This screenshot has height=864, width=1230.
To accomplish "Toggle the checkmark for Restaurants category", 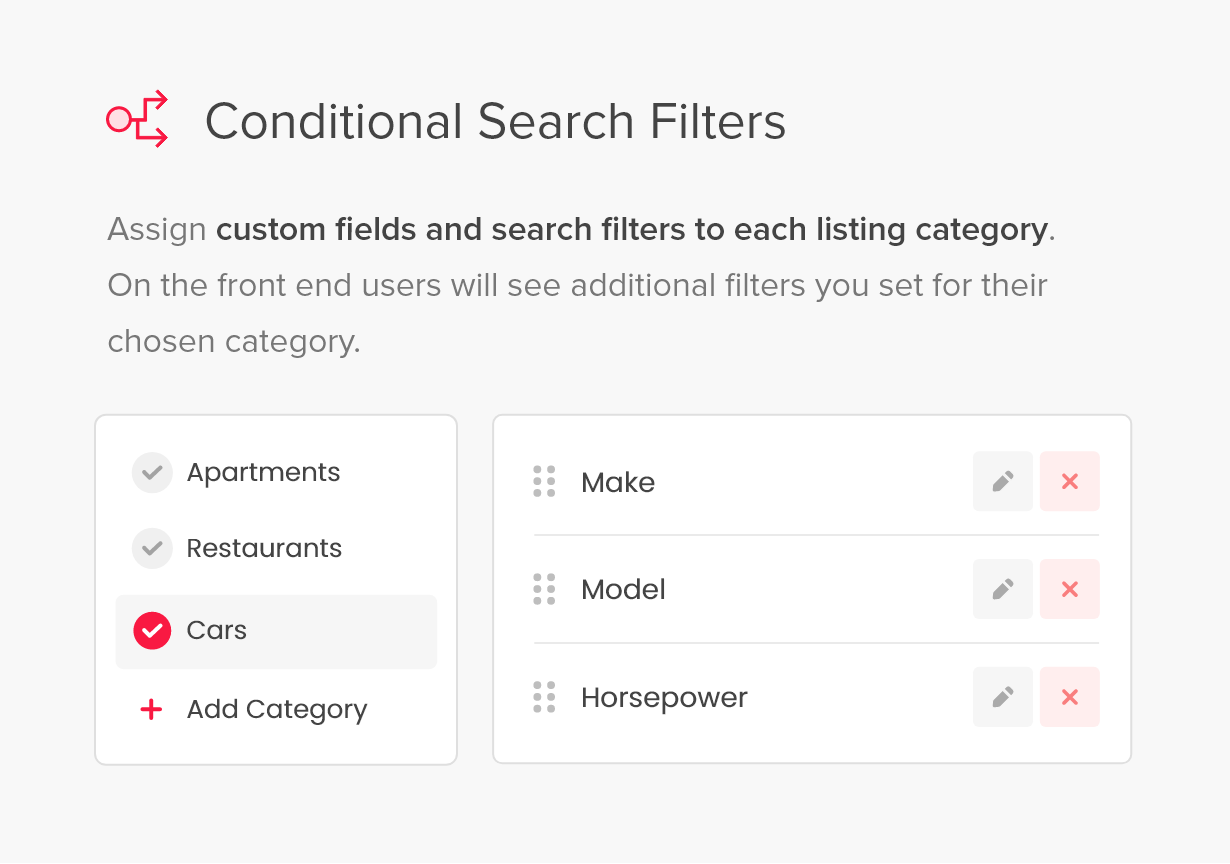I will [x=152, y=548].
